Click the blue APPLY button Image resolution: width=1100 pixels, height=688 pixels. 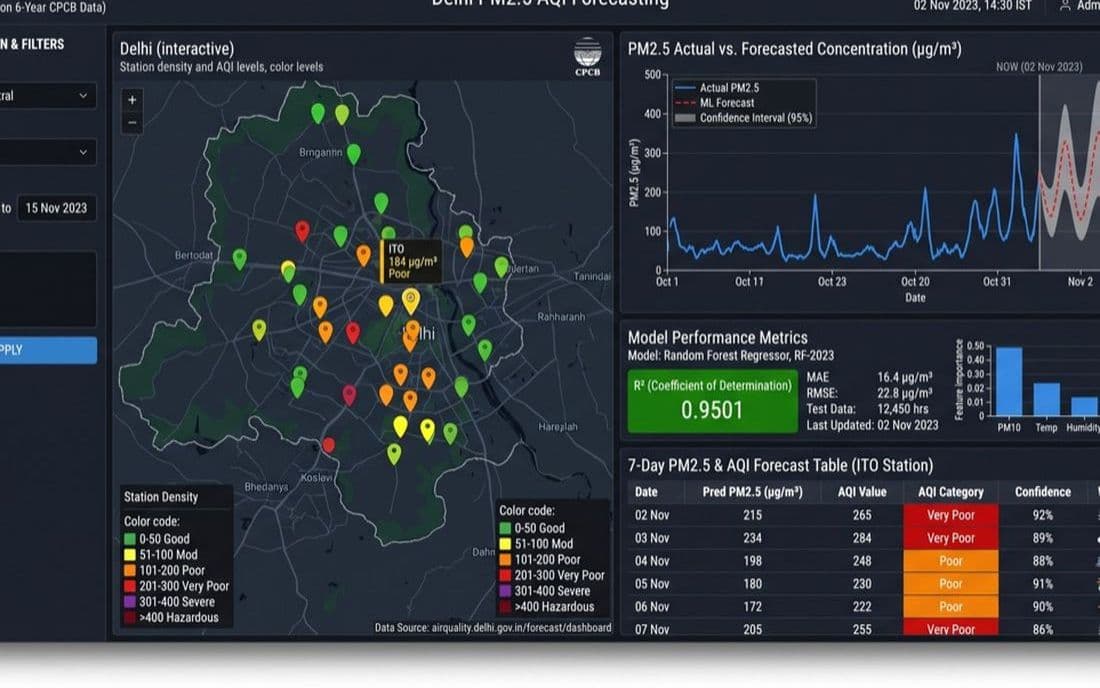click(47, 350)
